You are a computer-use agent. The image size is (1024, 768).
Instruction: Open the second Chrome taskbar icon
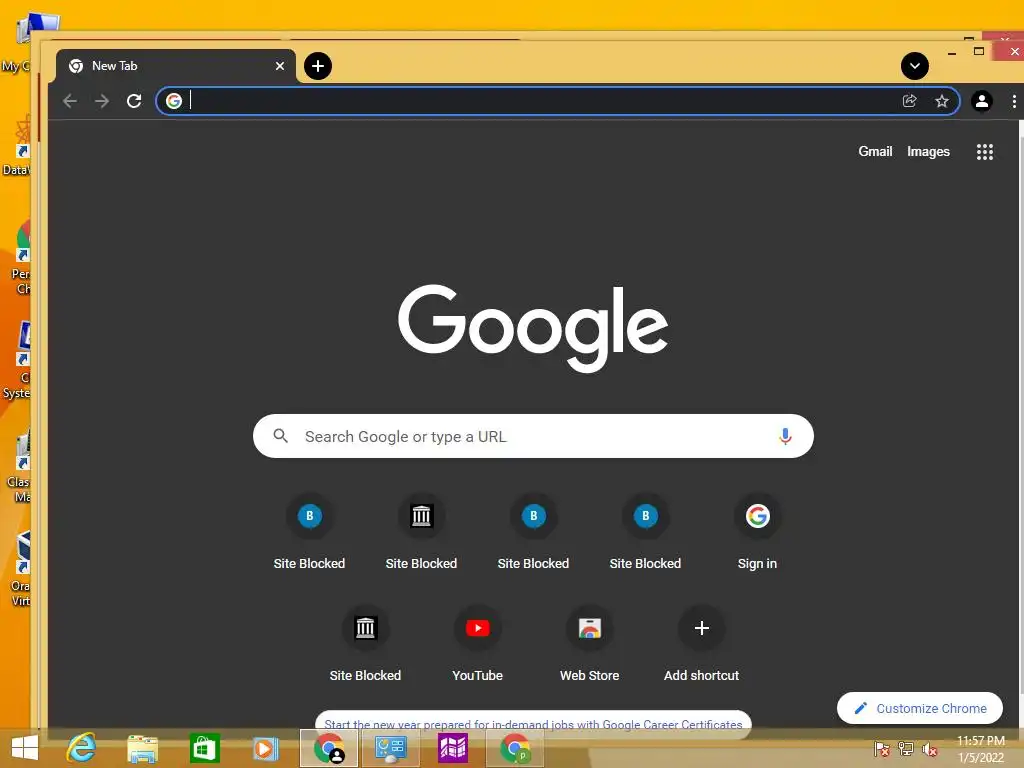coord(515,748)
